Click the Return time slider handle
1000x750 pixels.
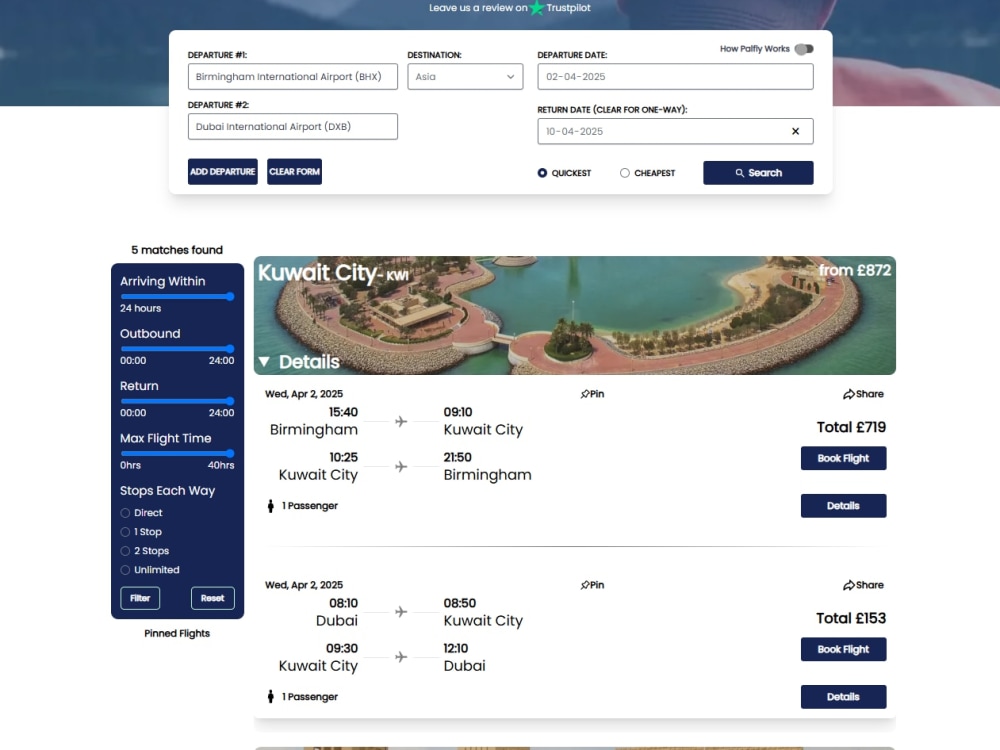point(230,401)
